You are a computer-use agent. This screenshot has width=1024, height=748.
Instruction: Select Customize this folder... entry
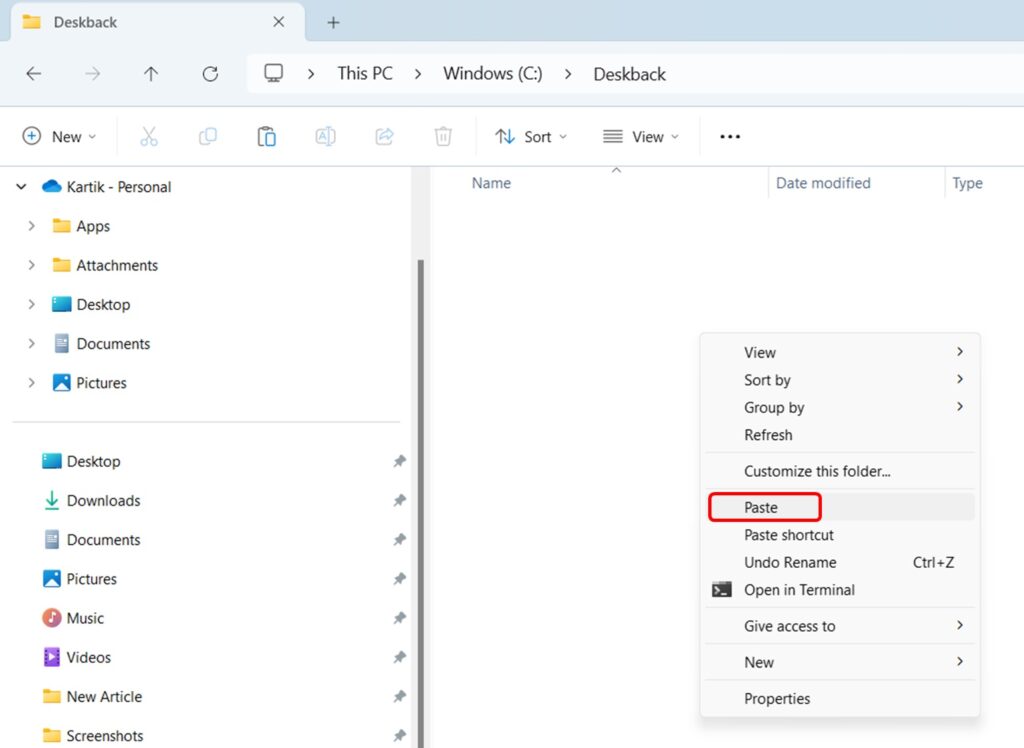coord(840,471)
